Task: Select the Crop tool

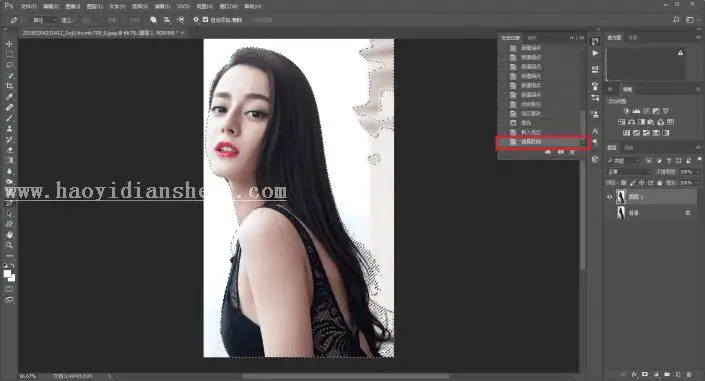Action: pos(9,86)
